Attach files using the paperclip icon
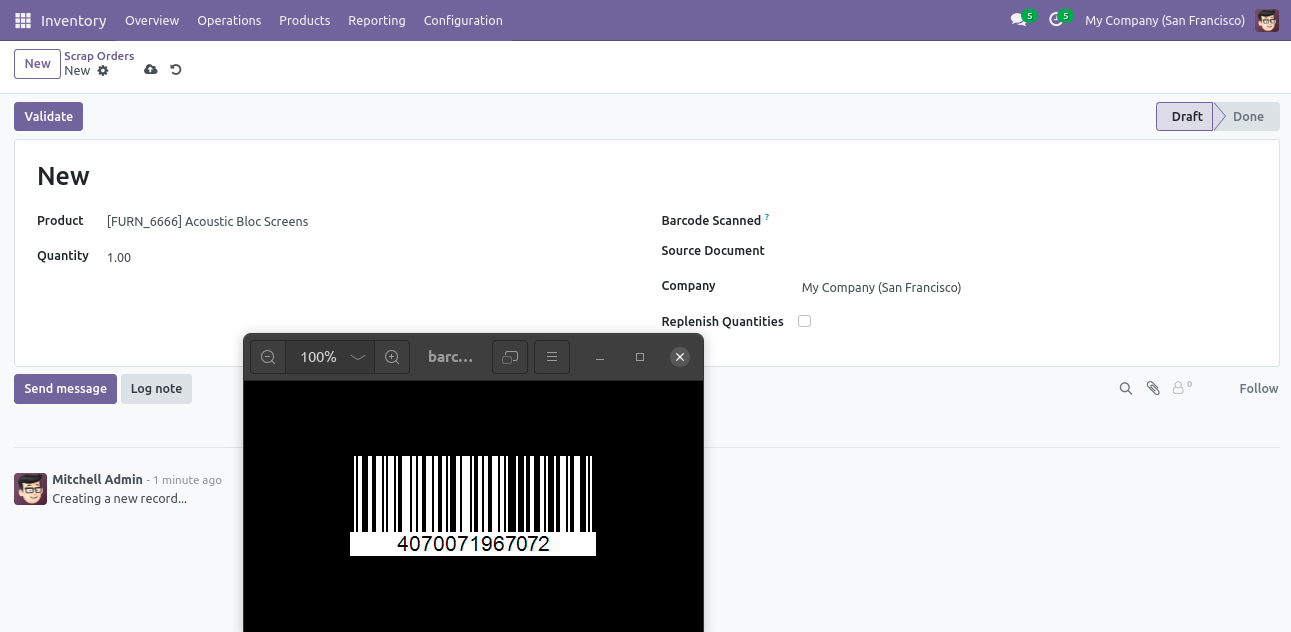 coord(1153,388)
